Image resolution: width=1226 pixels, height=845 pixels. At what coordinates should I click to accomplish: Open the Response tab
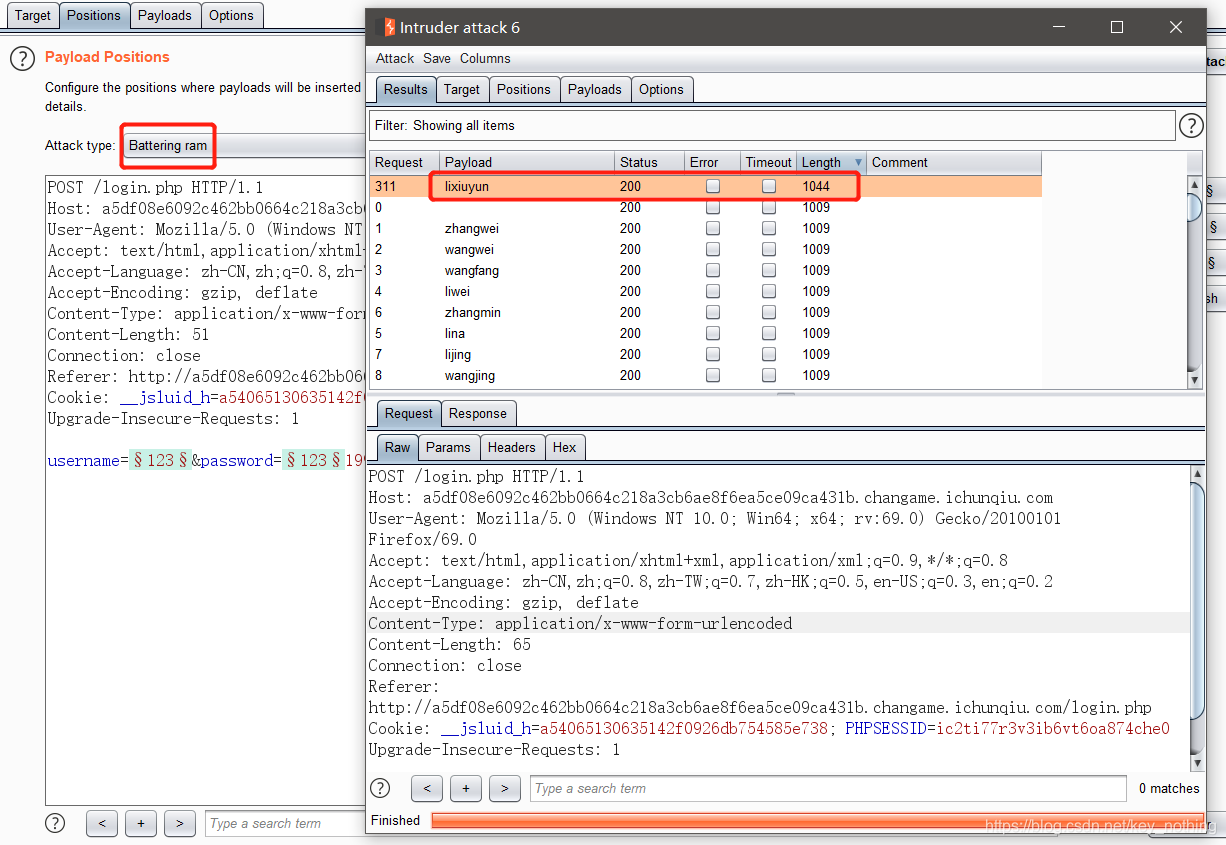tap(478, 413)
